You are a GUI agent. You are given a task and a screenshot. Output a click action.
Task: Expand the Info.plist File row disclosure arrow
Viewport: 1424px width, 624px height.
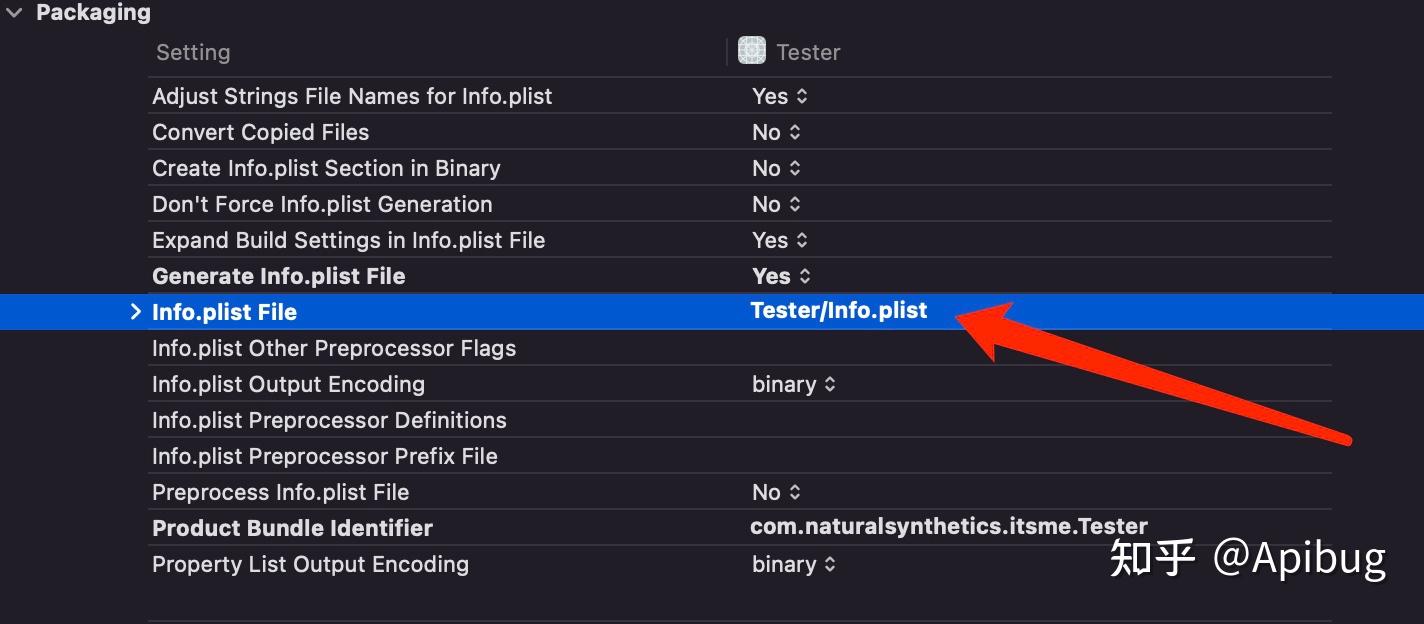click(x=136, y=312)
